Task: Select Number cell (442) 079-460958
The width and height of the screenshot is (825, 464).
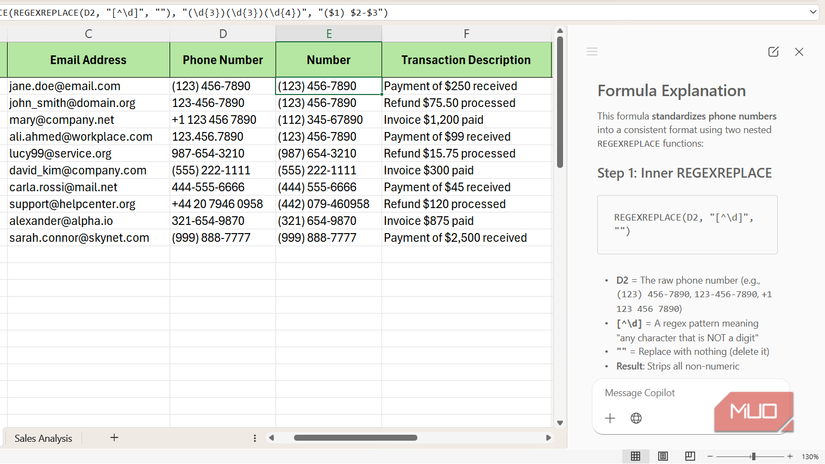Action: pyautogui.click(x=329, y=204)
